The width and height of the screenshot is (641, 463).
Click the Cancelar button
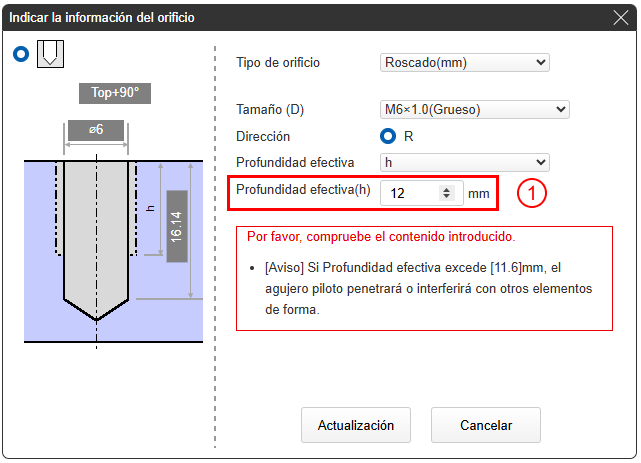pos(486,425)
